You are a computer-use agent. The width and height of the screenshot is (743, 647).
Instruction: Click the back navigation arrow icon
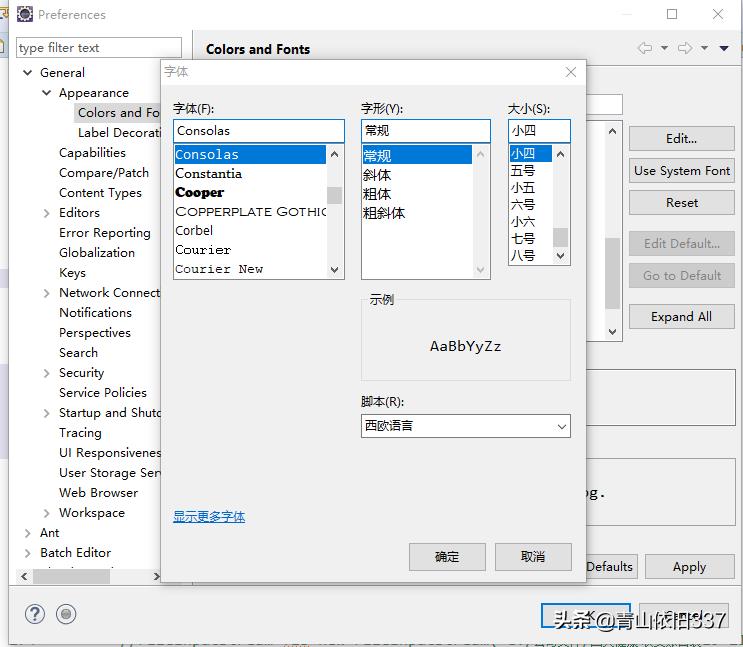click(x=645, y=48)
